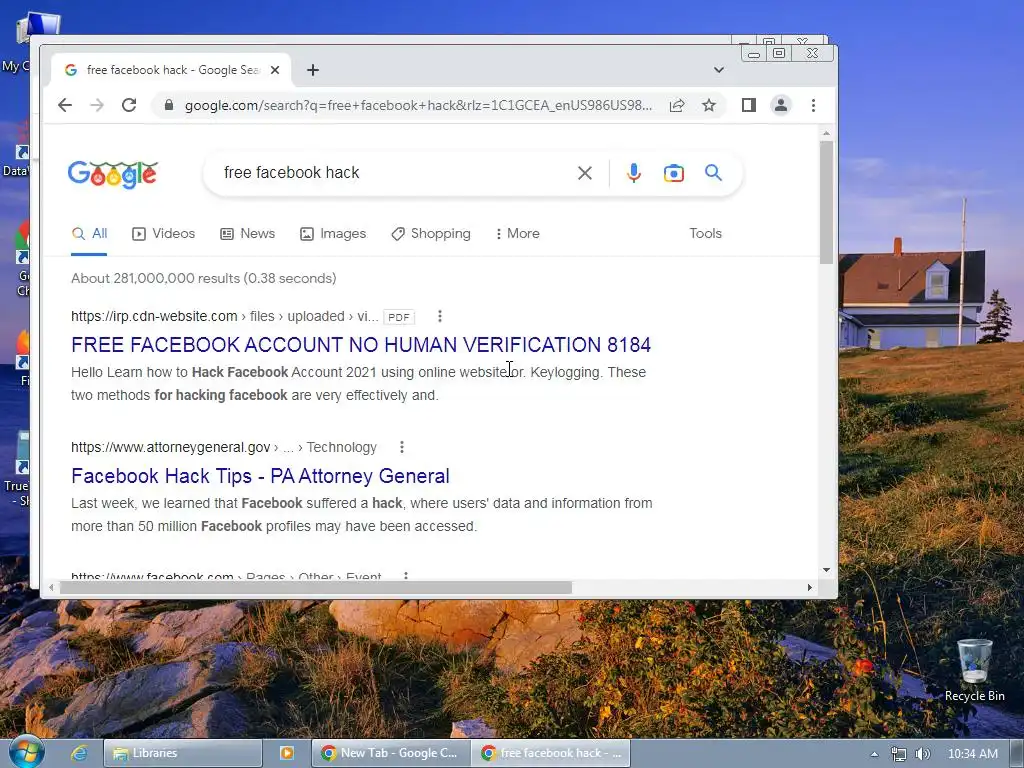
Task: Clear the search box with the X
Action: pos(584,173)
